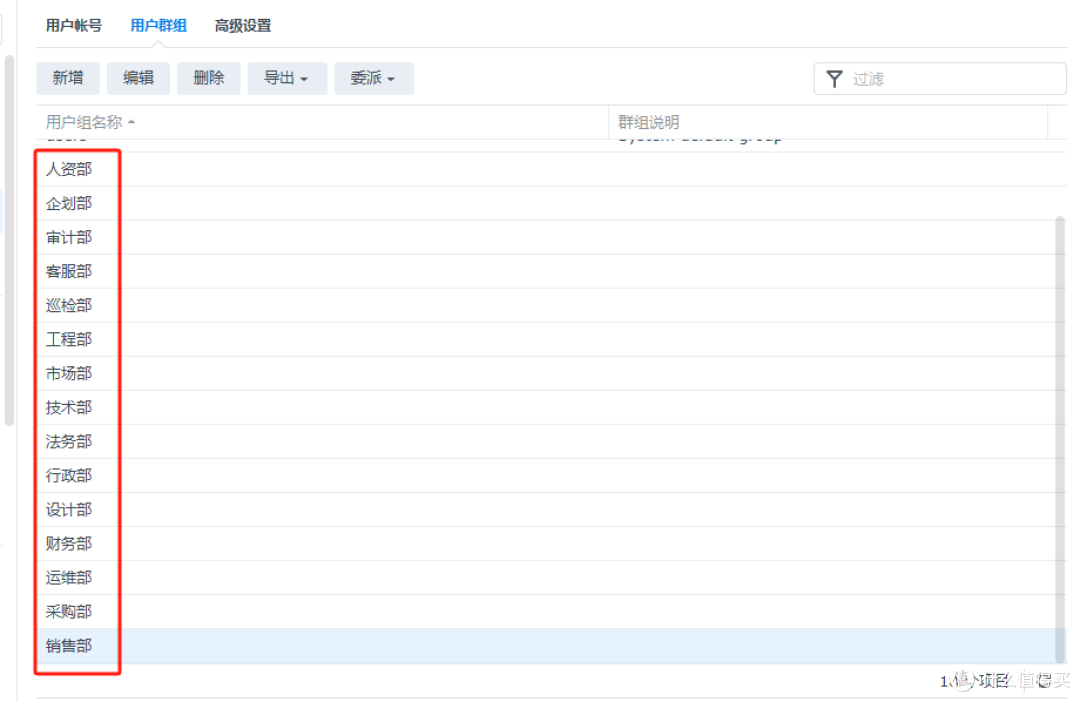Click the left panel vertical scrollbar
This screenshot has height=702, width=1080.
(9, 241)
